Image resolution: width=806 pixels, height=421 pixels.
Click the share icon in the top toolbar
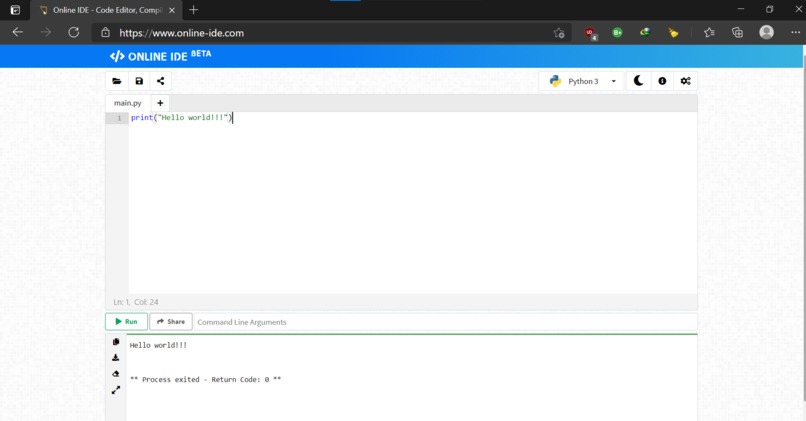(x=160, y=81)
